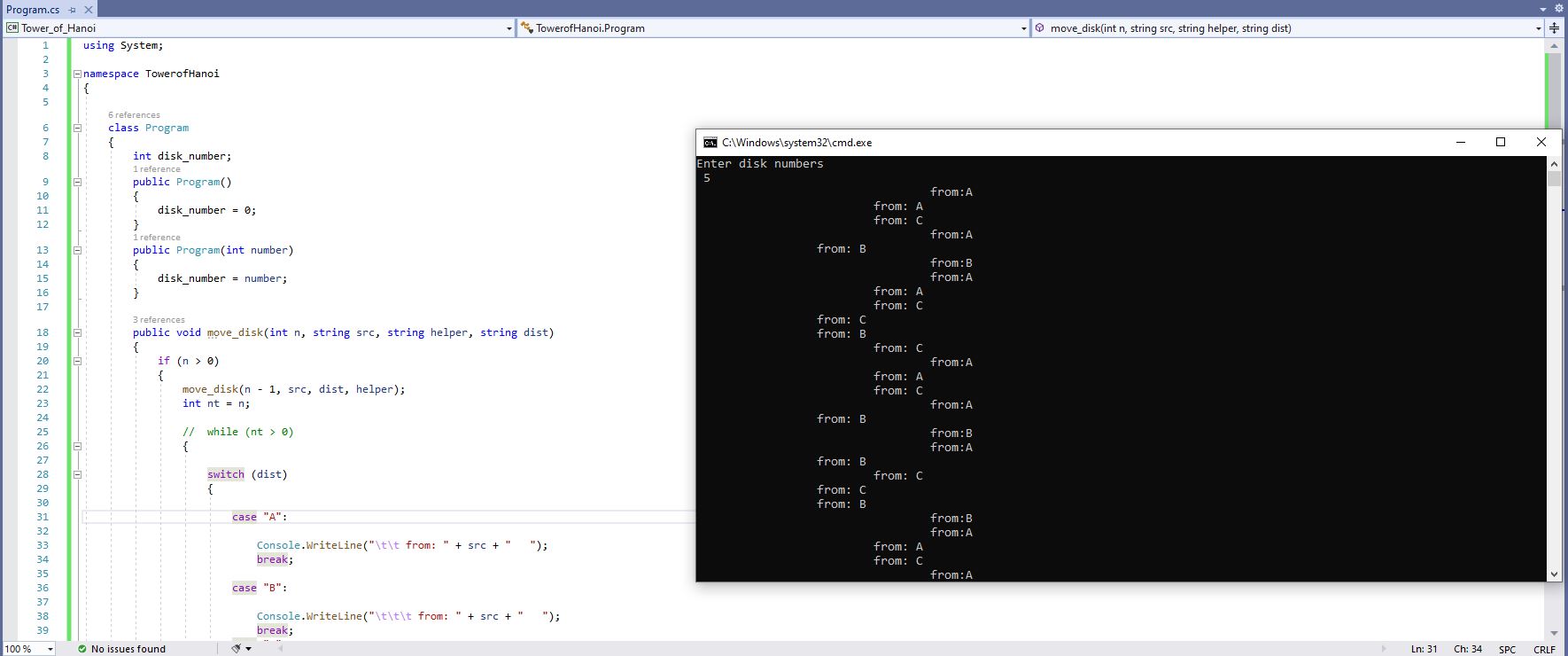
Task: Click the CRLF line ending indicator
Action: 1544,649
